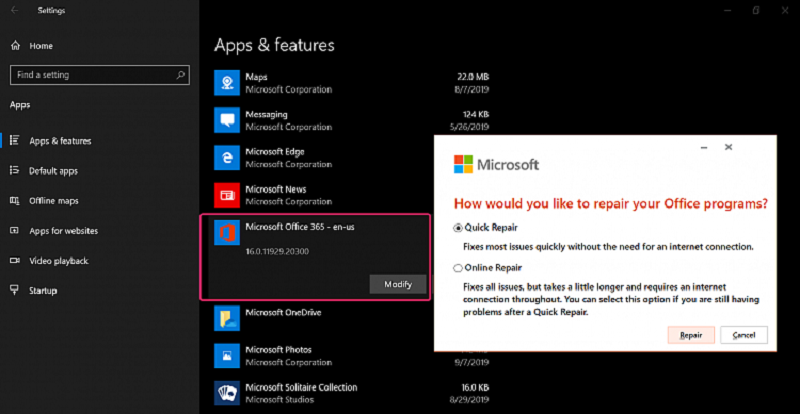
Task: Minimize the Office repair dialog
Action: click(x=704, y=147)
